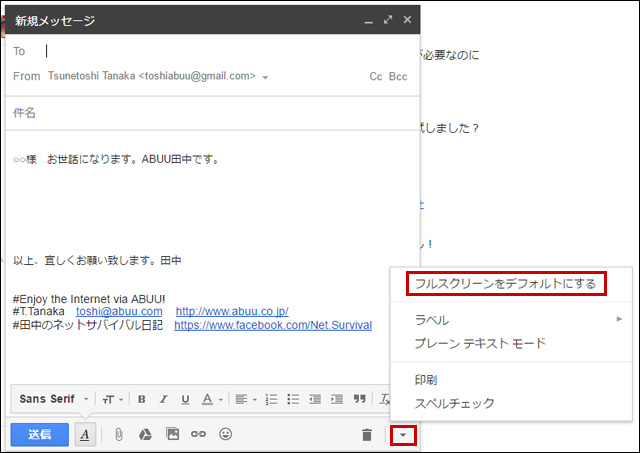Open the http://www.abuu.co.jp/ link
Image resolution: width=640 pixels, height=453 pixels.
click(x=232, y=311)
